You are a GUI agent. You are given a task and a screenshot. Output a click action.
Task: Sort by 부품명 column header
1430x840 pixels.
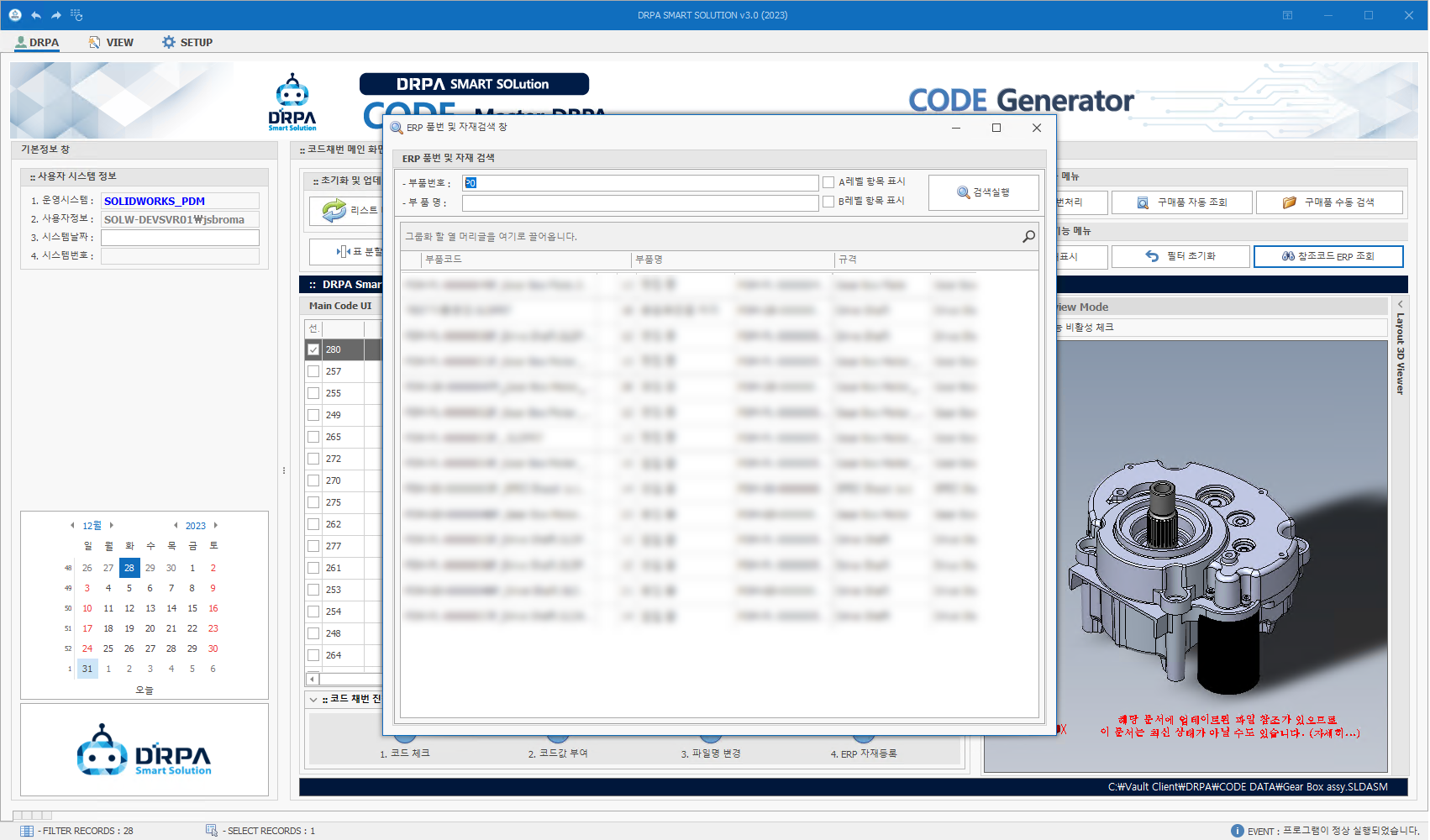733,260
